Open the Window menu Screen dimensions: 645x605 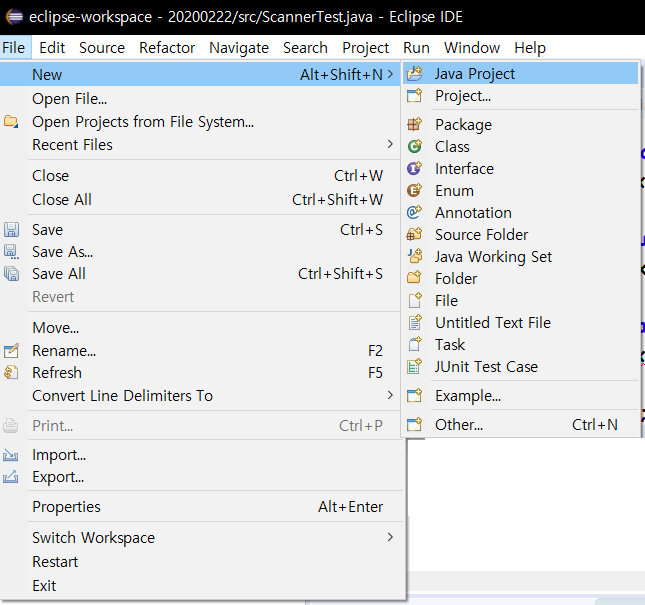pyautogui.click(x=472, y=48)
